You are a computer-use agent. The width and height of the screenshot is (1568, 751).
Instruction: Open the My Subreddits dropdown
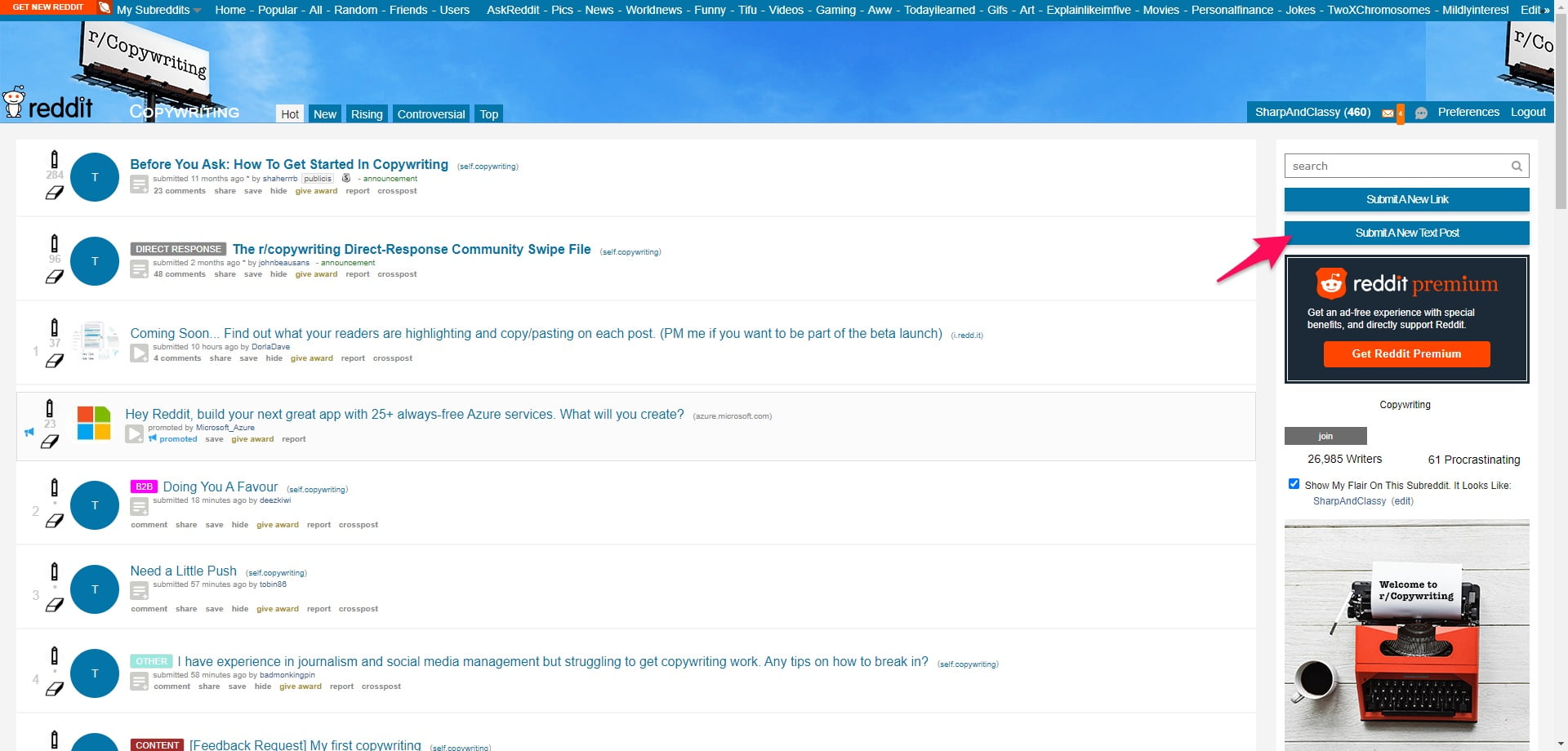click(x=158, y=10)
